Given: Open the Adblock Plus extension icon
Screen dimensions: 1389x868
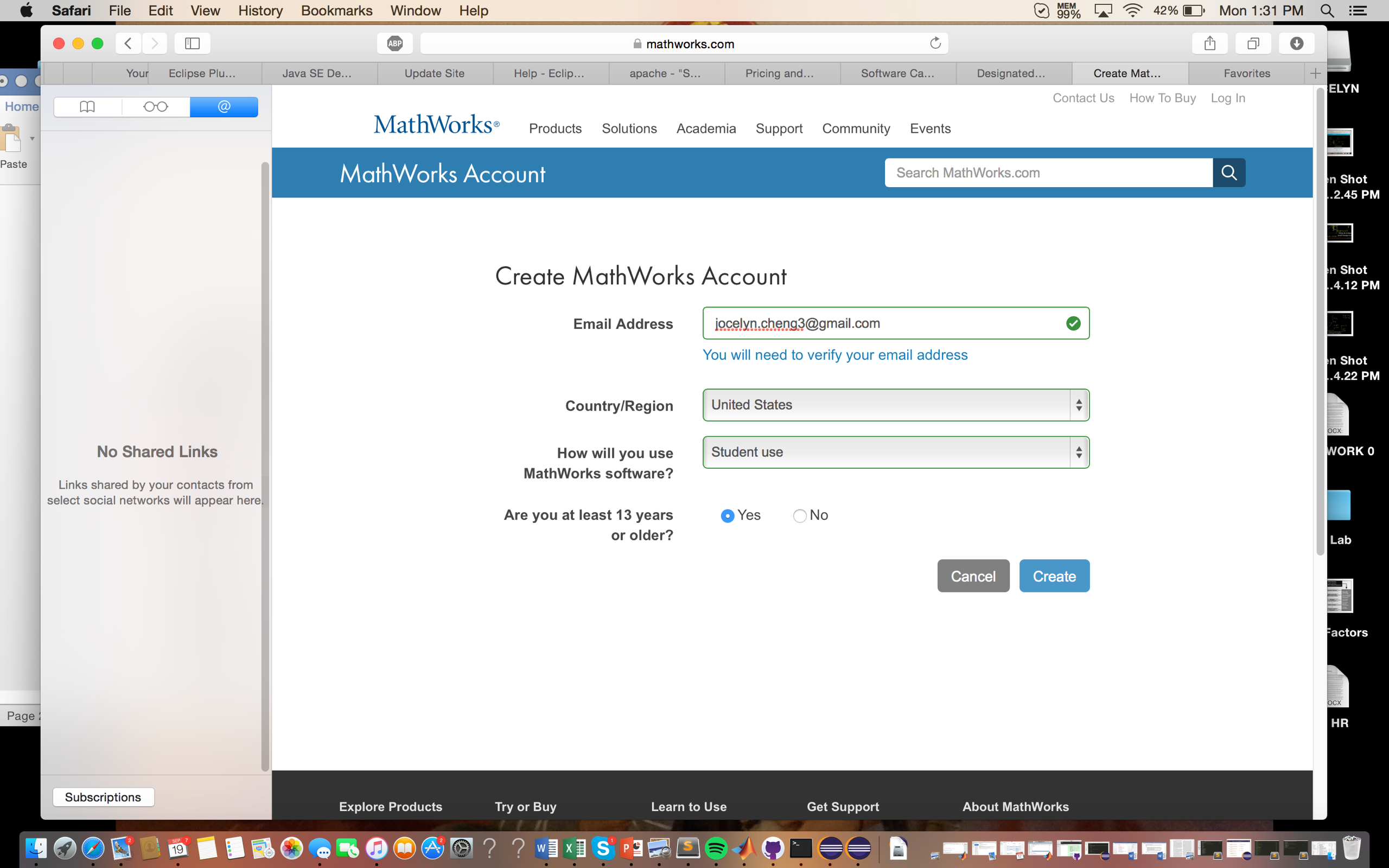Looking at the screenshot, I should 395,43.
